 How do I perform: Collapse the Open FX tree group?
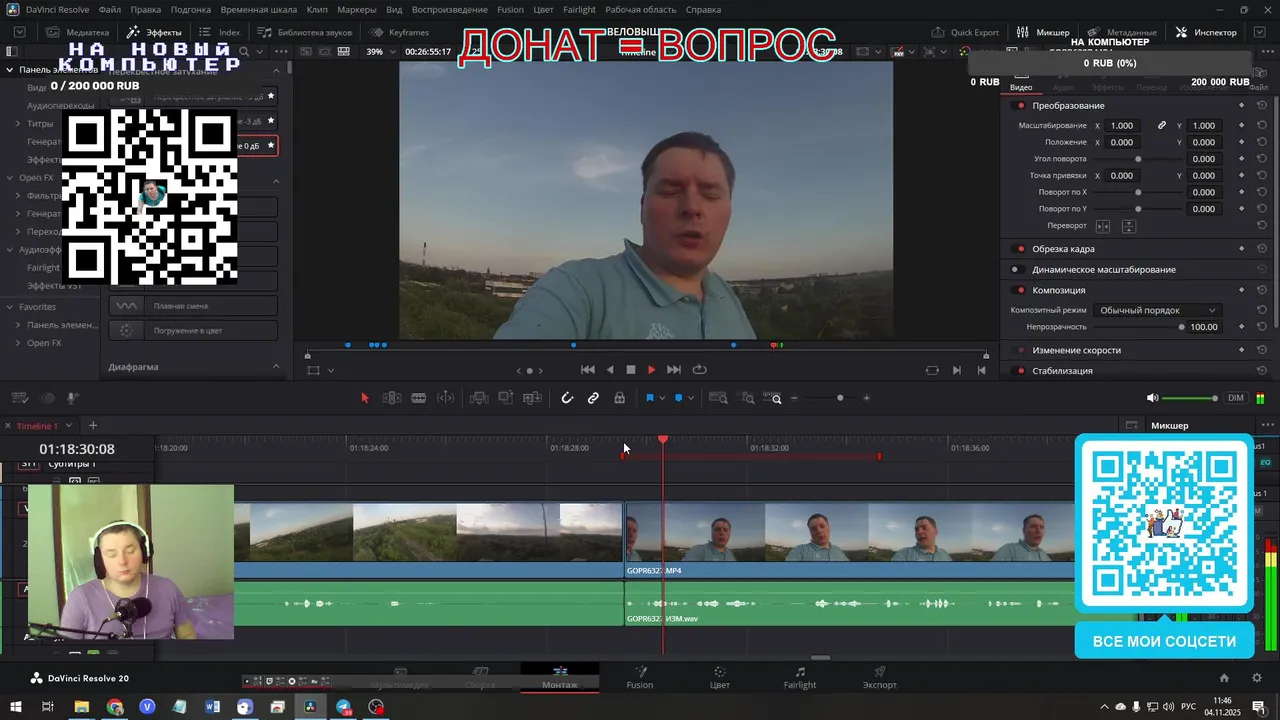coord(10,178)
